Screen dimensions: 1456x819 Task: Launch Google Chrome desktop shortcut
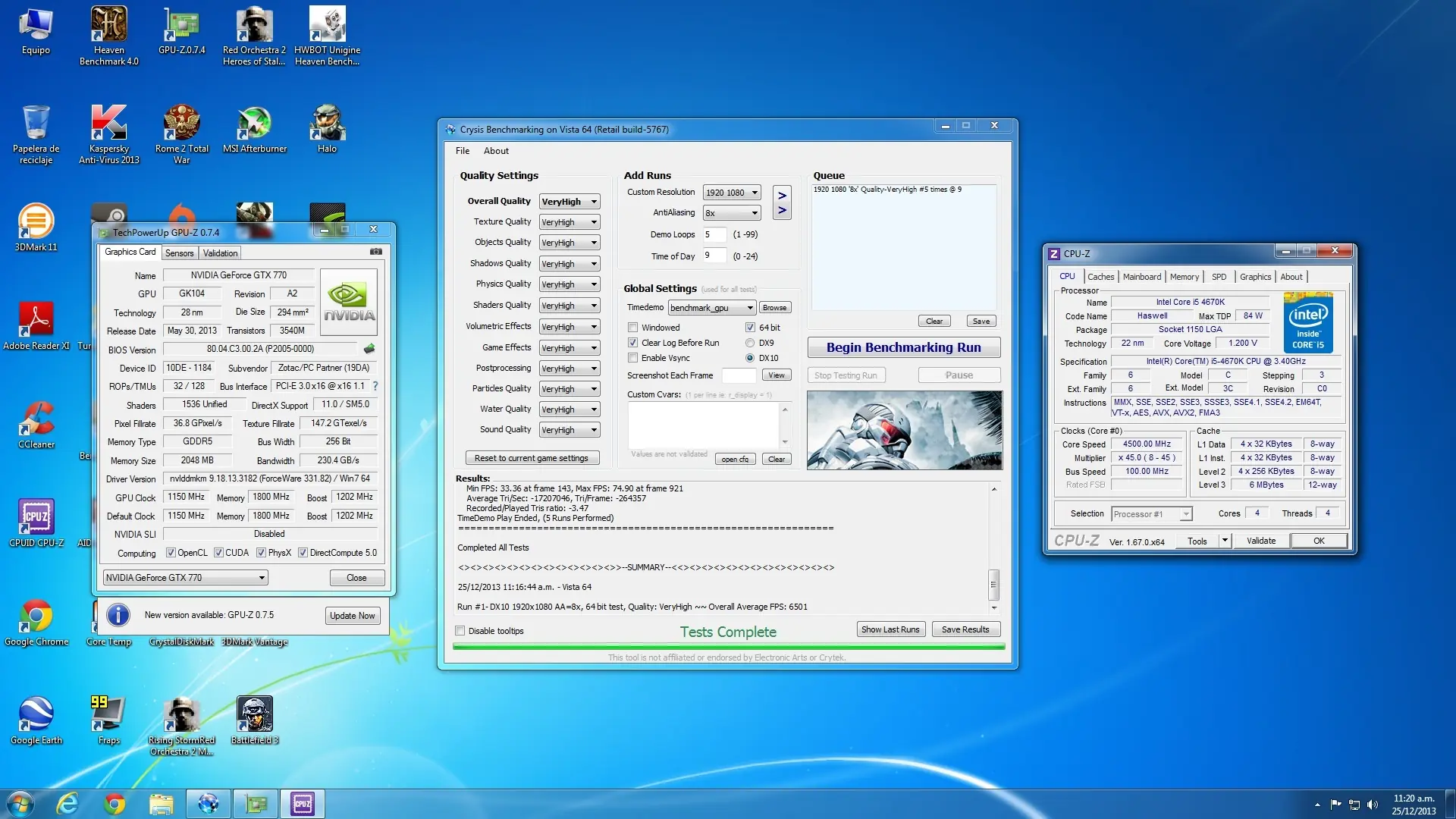tap(36, 622)
